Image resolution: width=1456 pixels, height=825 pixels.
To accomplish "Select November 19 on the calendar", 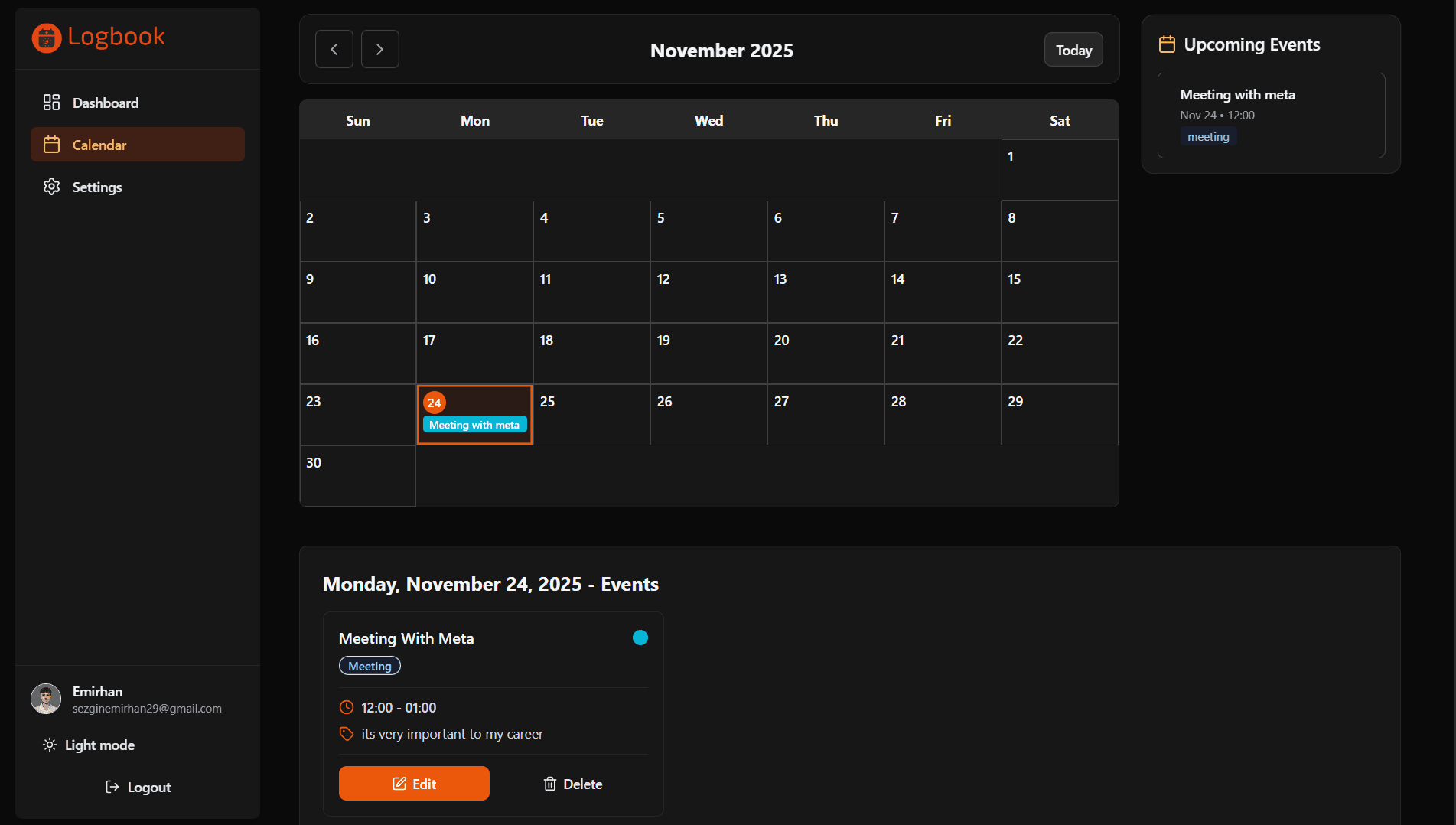I will [x=708, y=354].
